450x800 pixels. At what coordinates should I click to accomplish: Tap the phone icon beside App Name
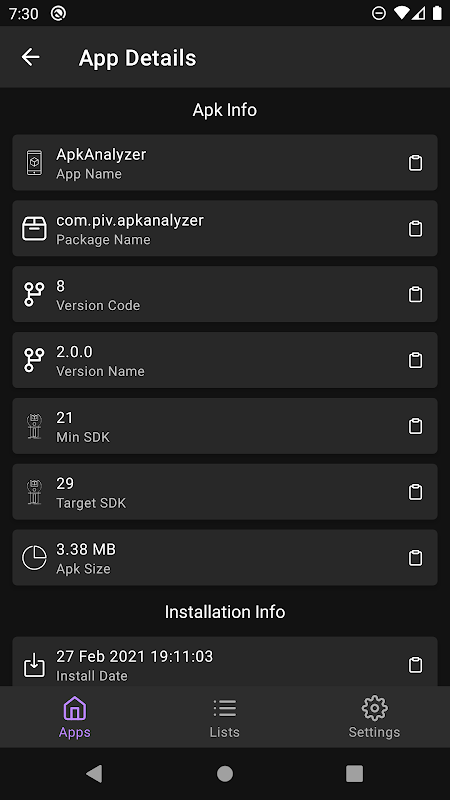point(34,163)
